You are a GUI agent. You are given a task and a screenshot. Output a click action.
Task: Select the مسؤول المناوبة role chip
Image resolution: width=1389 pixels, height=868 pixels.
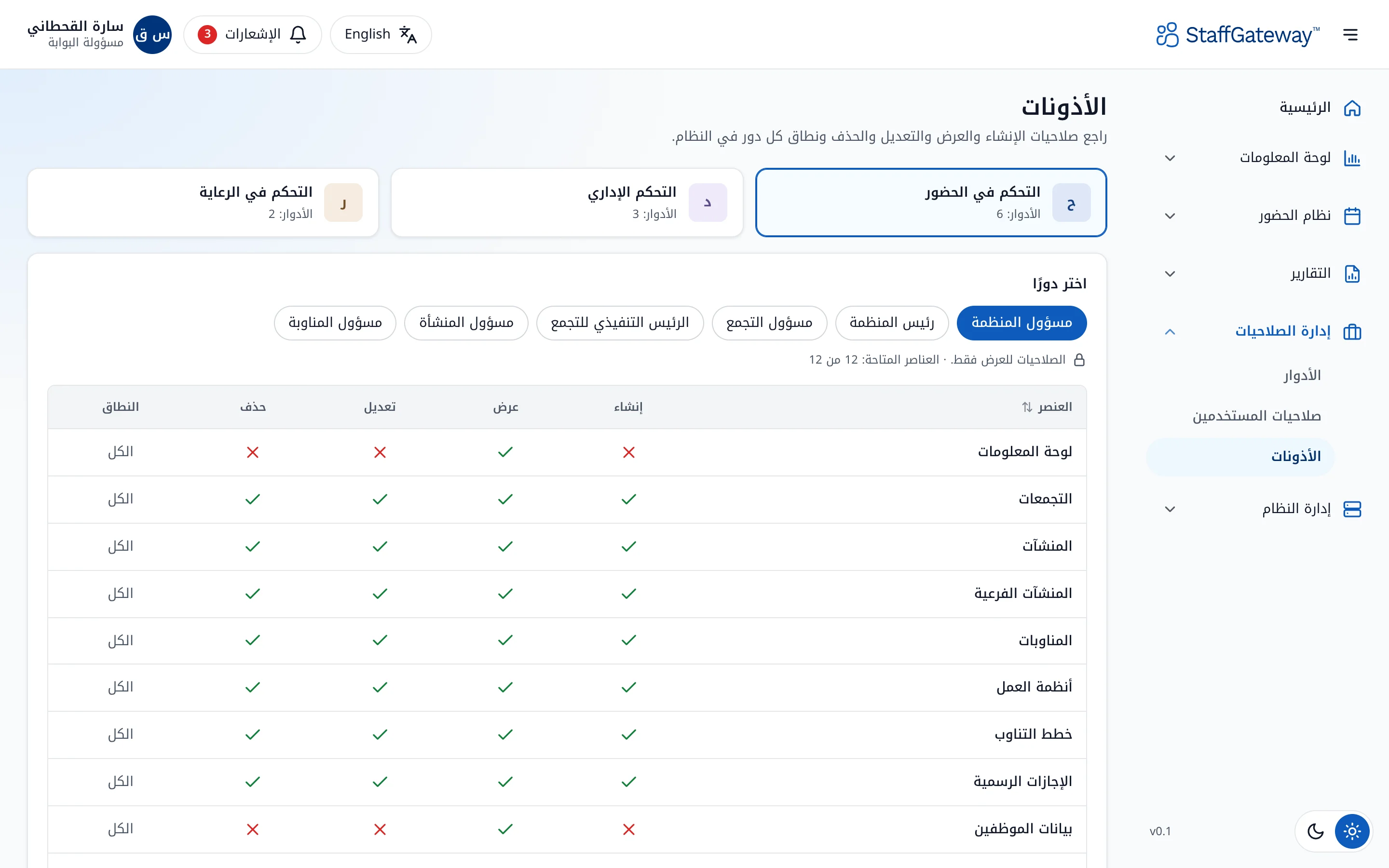coord(335,323)
